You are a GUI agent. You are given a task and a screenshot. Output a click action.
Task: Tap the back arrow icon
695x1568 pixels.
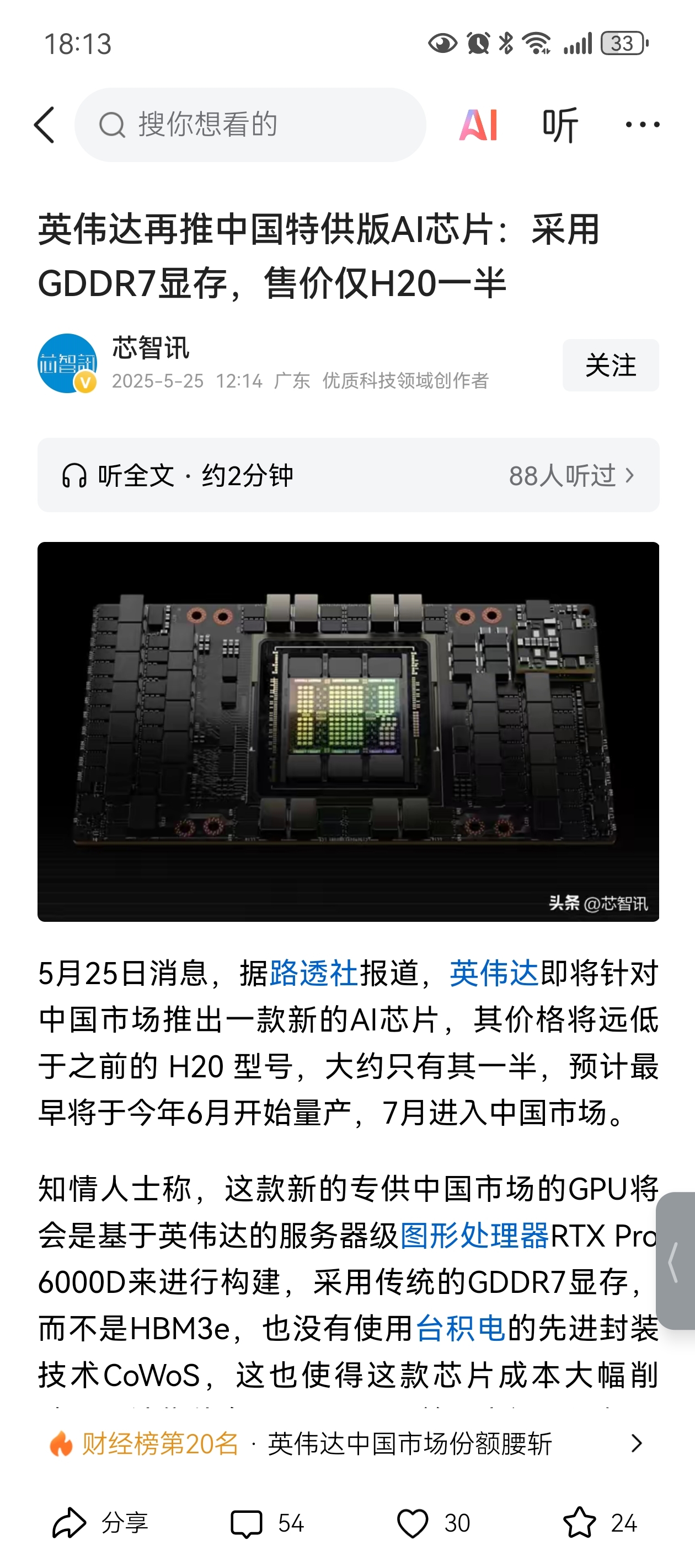click(x=45, y=125)
